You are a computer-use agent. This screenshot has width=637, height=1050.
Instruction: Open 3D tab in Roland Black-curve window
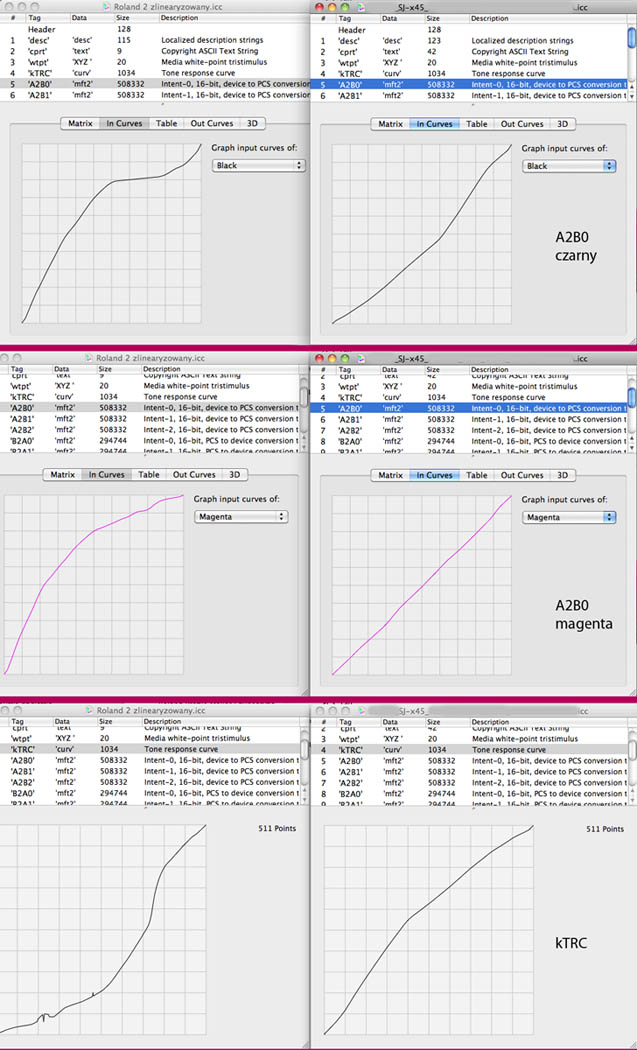[252, 123]
